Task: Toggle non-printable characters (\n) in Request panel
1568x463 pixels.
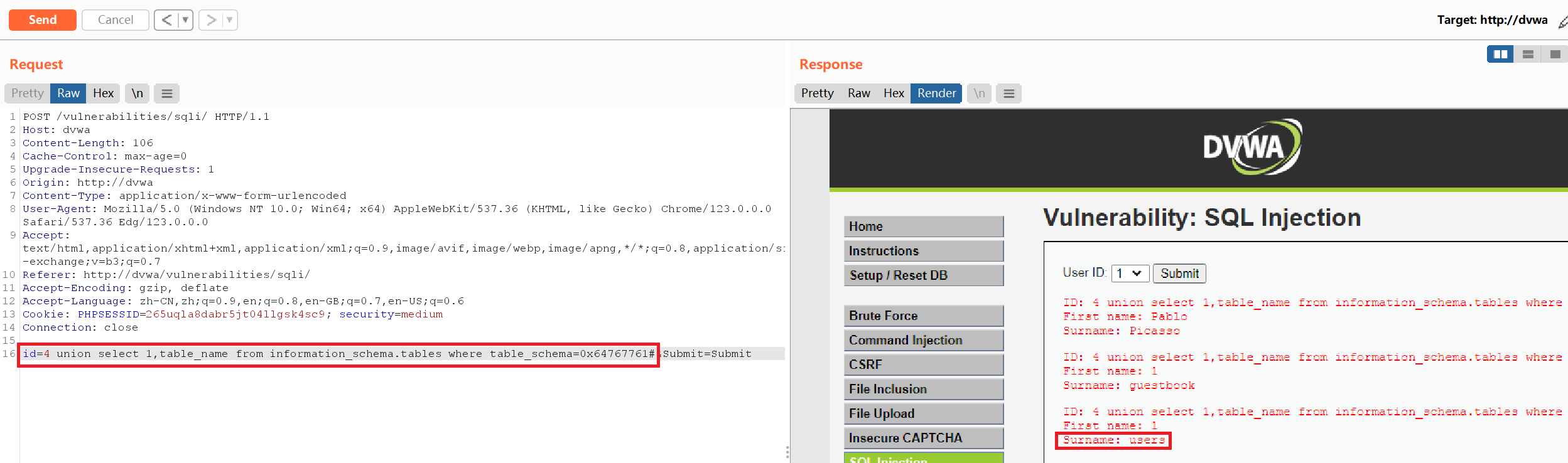Action: pyautogui.click(x=138, y=93)
